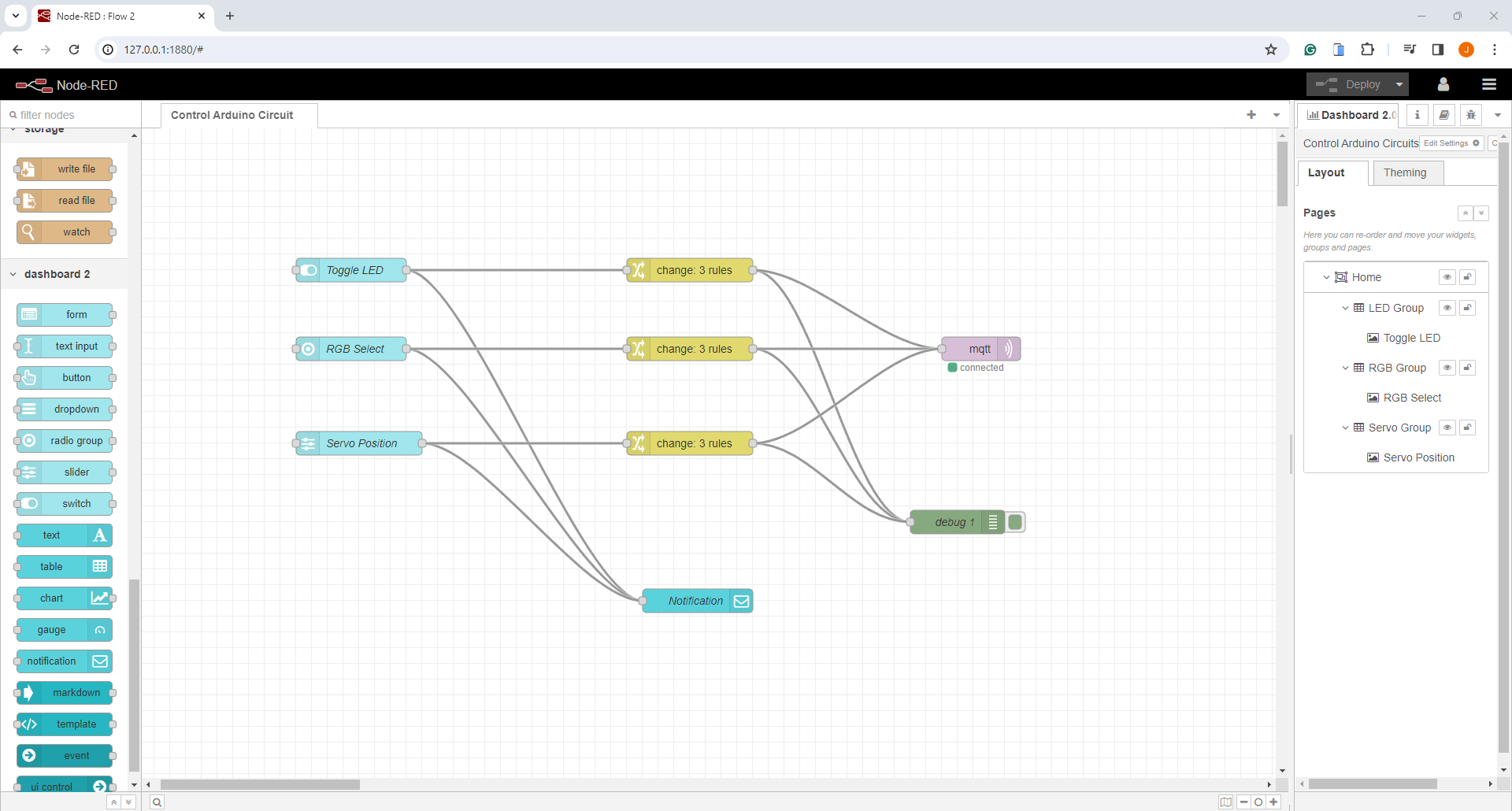Viewport: 1512px width, 811px height.
Task: Collapse the Home page tree
Action: tap(1327, 277)
